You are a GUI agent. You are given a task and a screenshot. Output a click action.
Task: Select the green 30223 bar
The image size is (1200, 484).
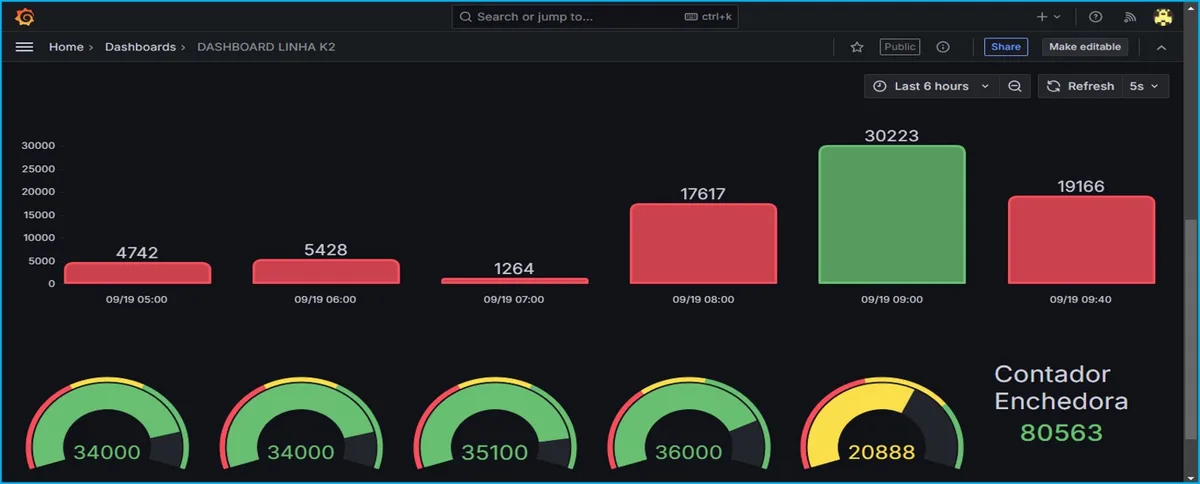click(x=892, y=214)
